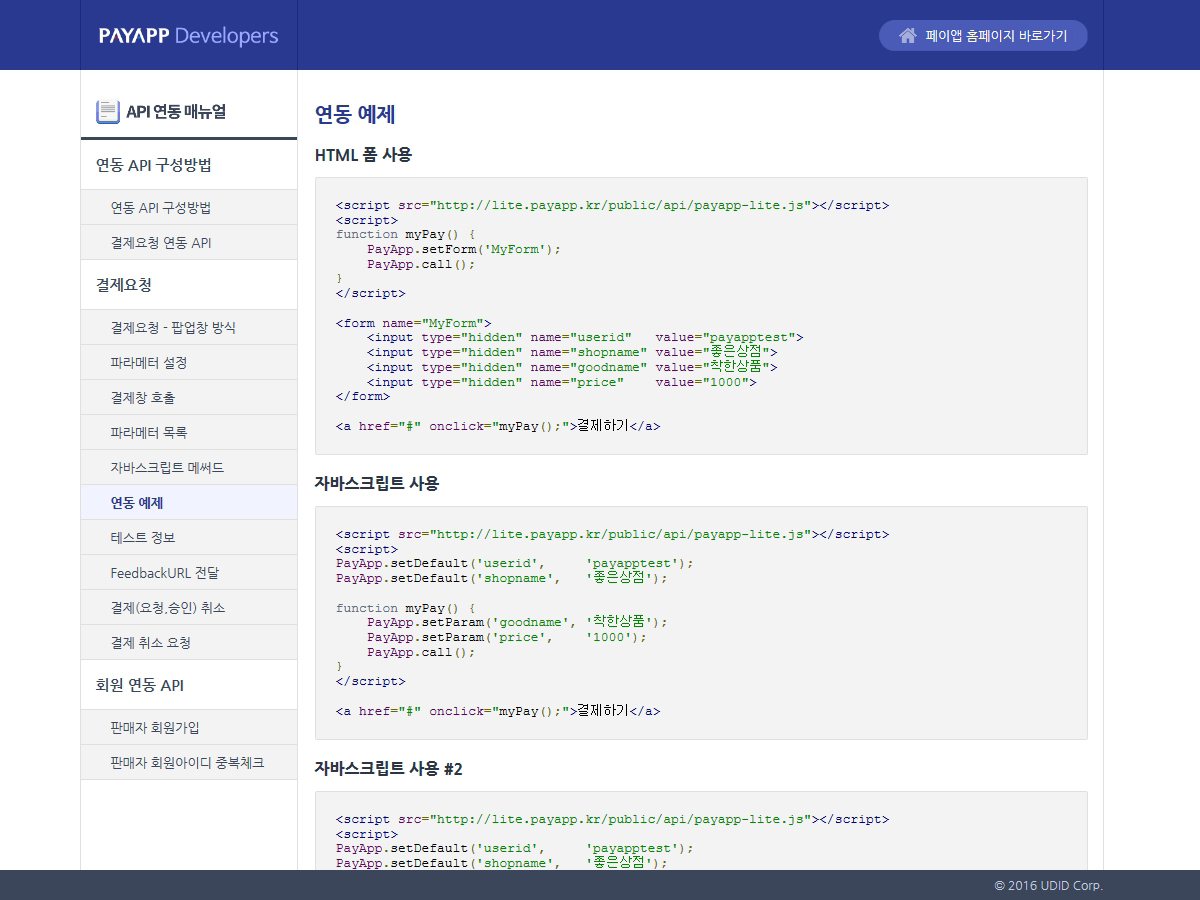Click the form name="MyForm" code line

click(x=414, y=323)
